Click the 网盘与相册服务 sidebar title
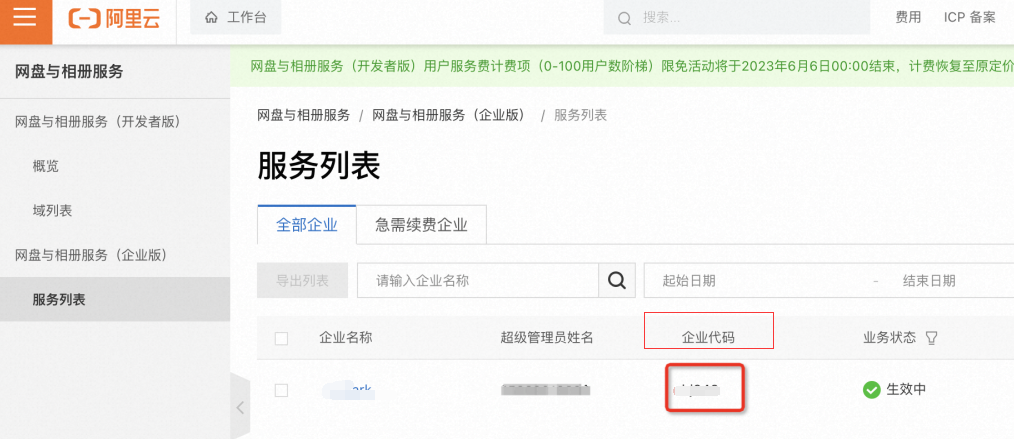 pyautogui.click(x=69, y=72)
